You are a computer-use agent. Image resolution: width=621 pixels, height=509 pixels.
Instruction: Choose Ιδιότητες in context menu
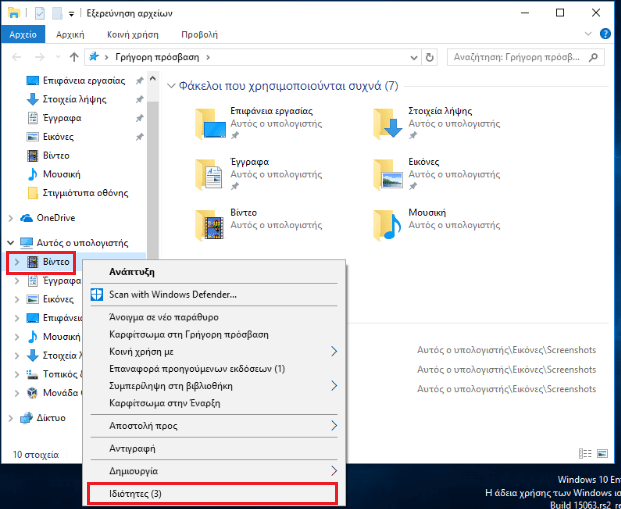tap(214, 494)
